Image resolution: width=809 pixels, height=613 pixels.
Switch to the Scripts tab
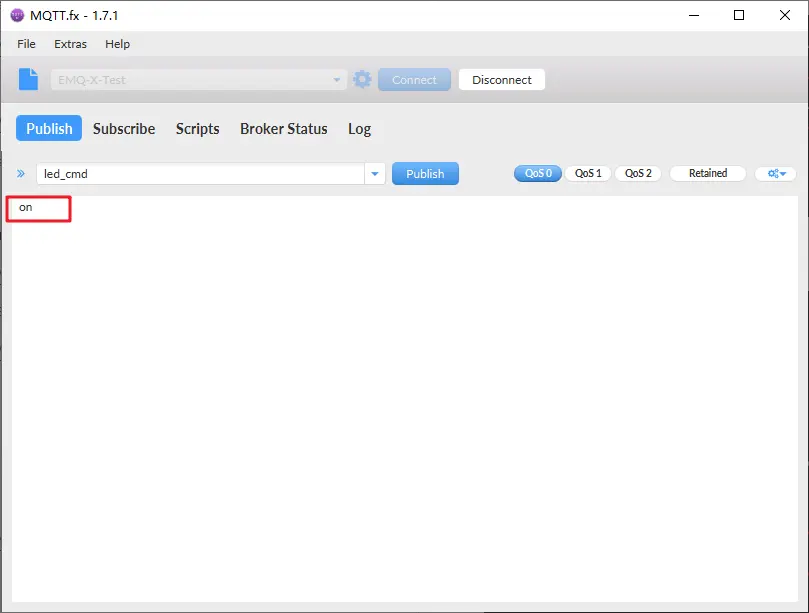click(x=198, y=128)
